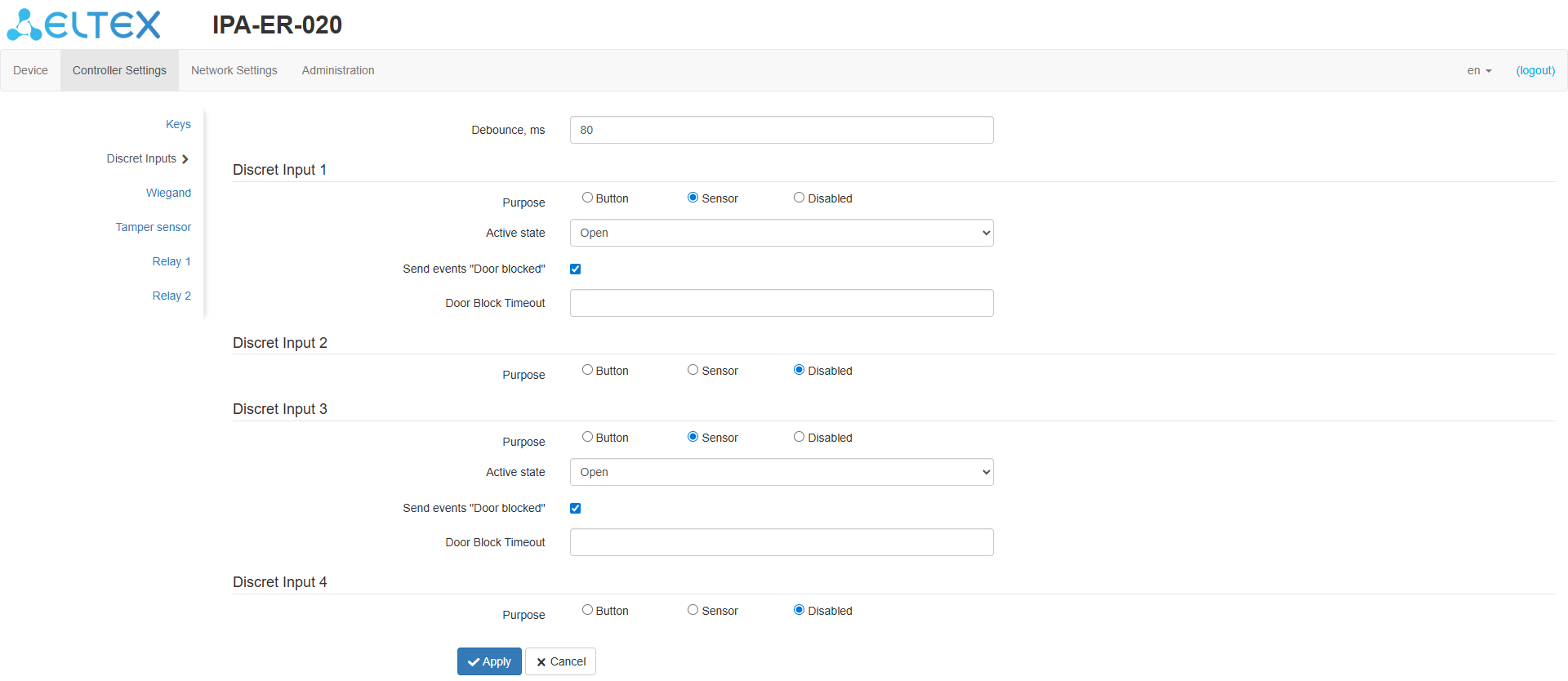Switch to Network Settings tab
Viewport: 1568px width, 681px height.
234,71
